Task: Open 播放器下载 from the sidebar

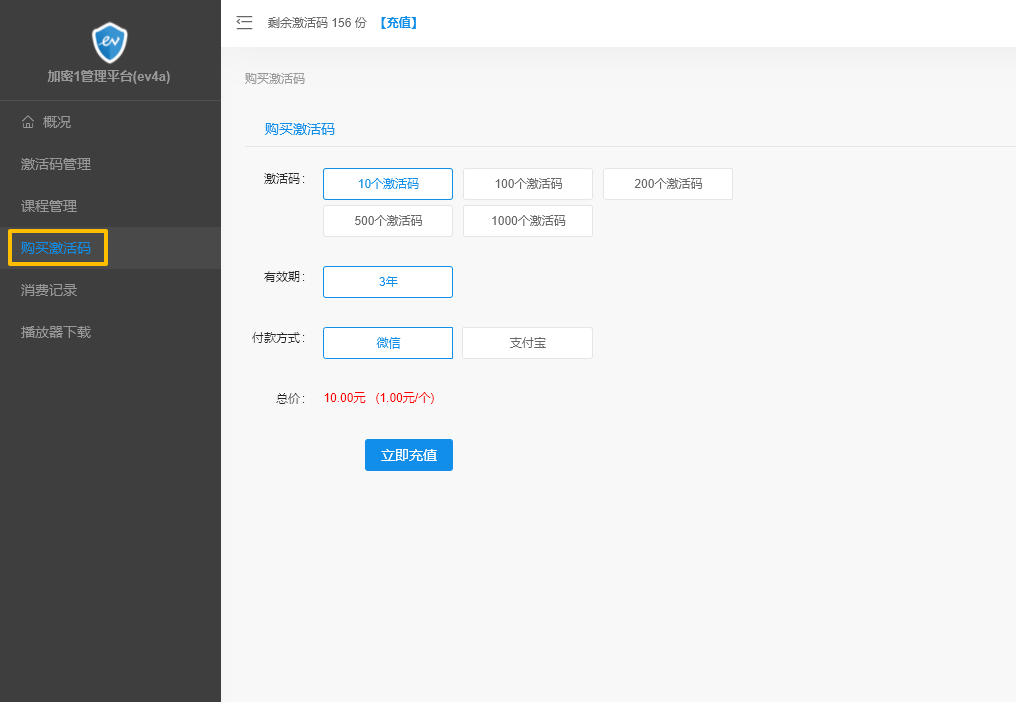Action: pyautogui.click(x=56, y=332)
